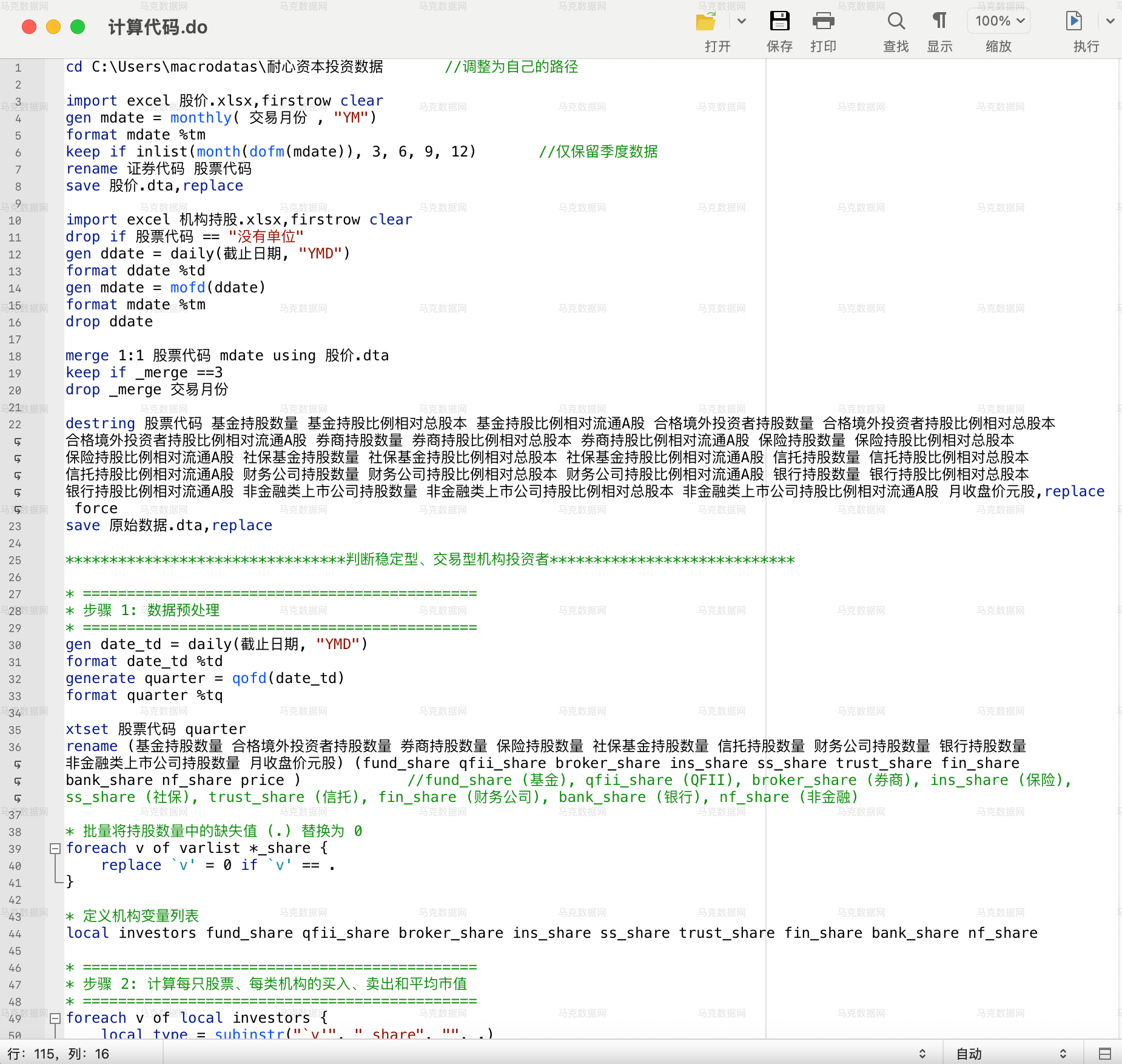
Task: Collapse the foreach block at line 39
Action: [55, 848]
